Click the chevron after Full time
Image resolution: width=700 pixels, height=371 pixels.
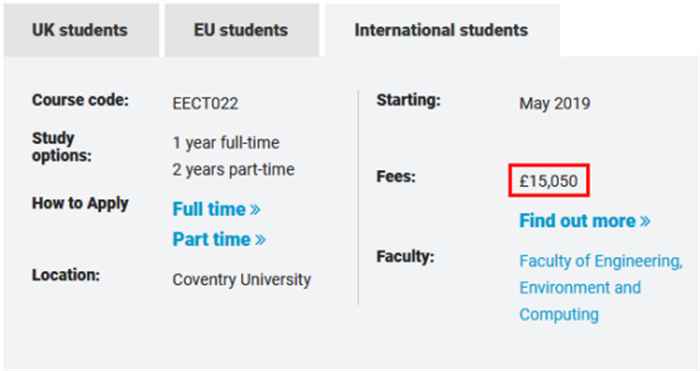255,209
